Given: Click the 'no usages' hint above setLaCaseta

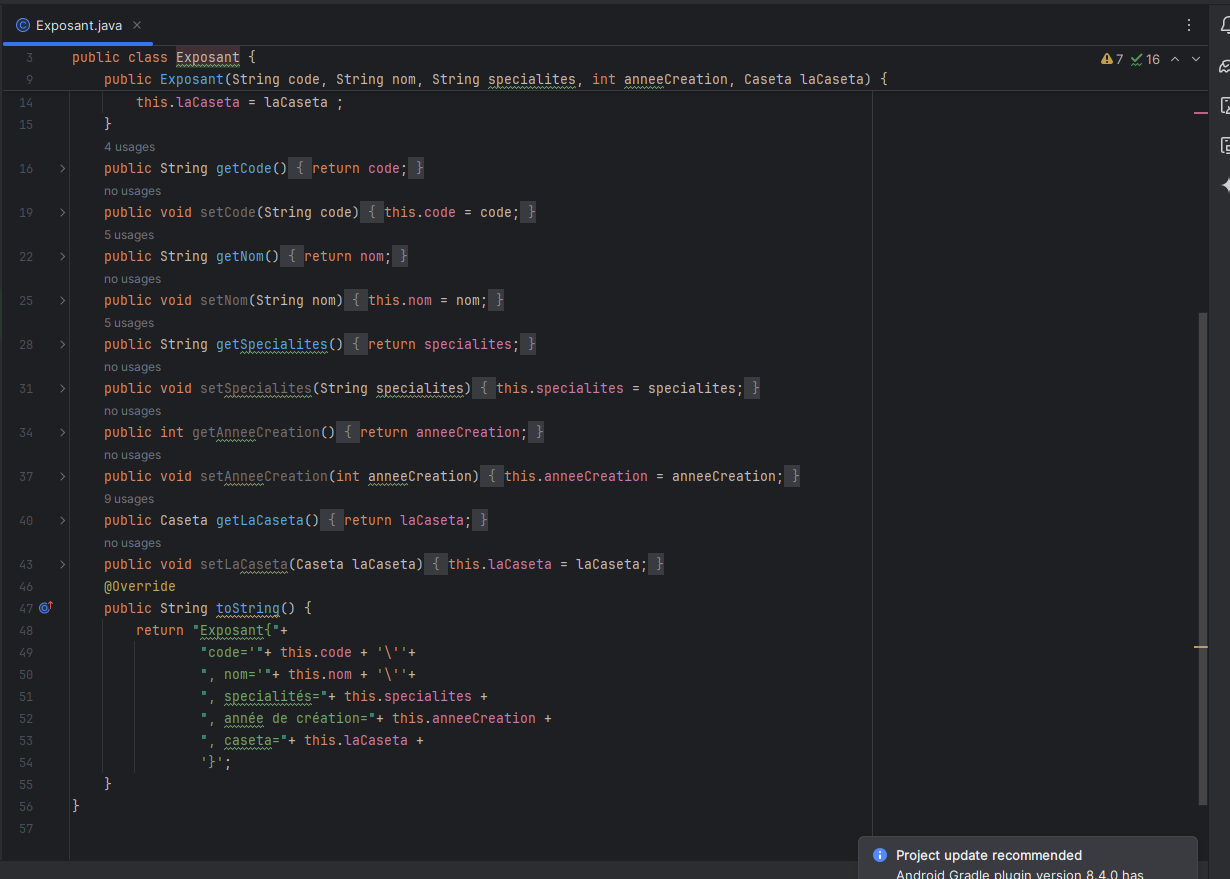Looking at the screenshot, I should click(132, 543).
